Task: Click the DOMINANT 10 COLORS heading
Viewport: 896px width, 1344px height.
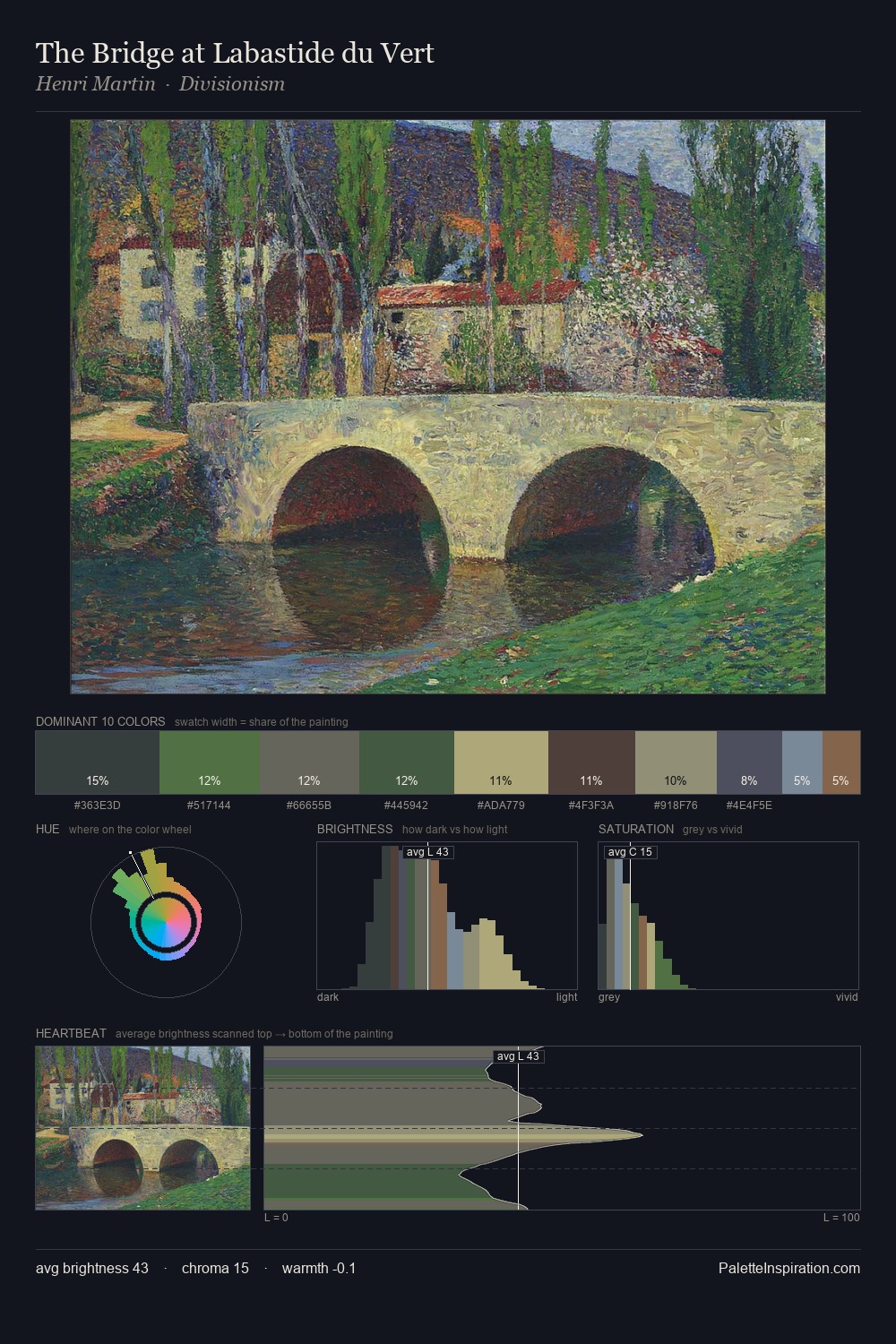Action: (x=100, y=721)
